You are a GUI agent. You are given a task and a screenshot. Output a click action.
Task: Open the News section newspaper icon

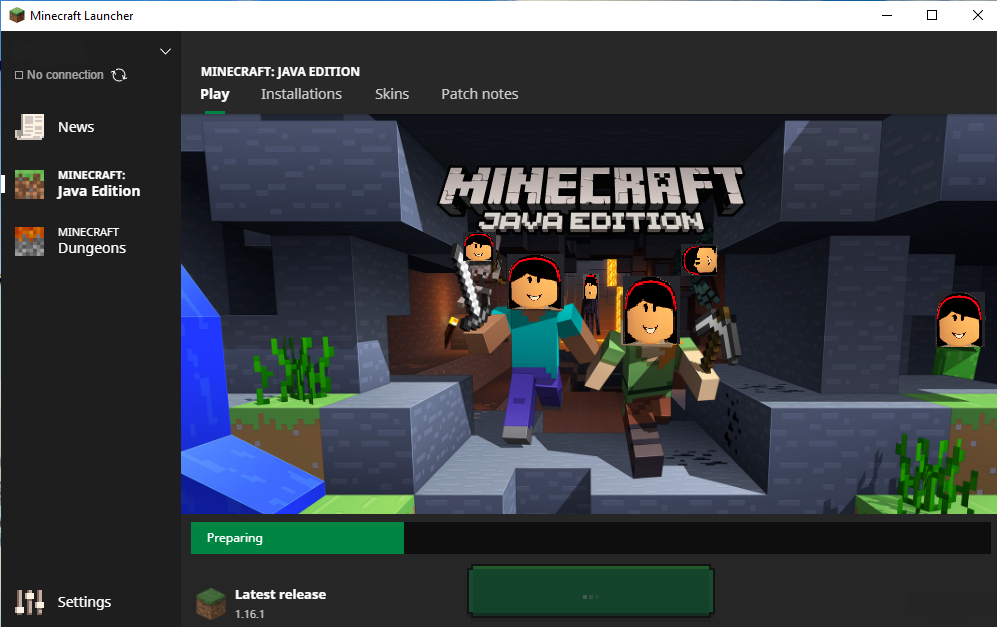29,127
